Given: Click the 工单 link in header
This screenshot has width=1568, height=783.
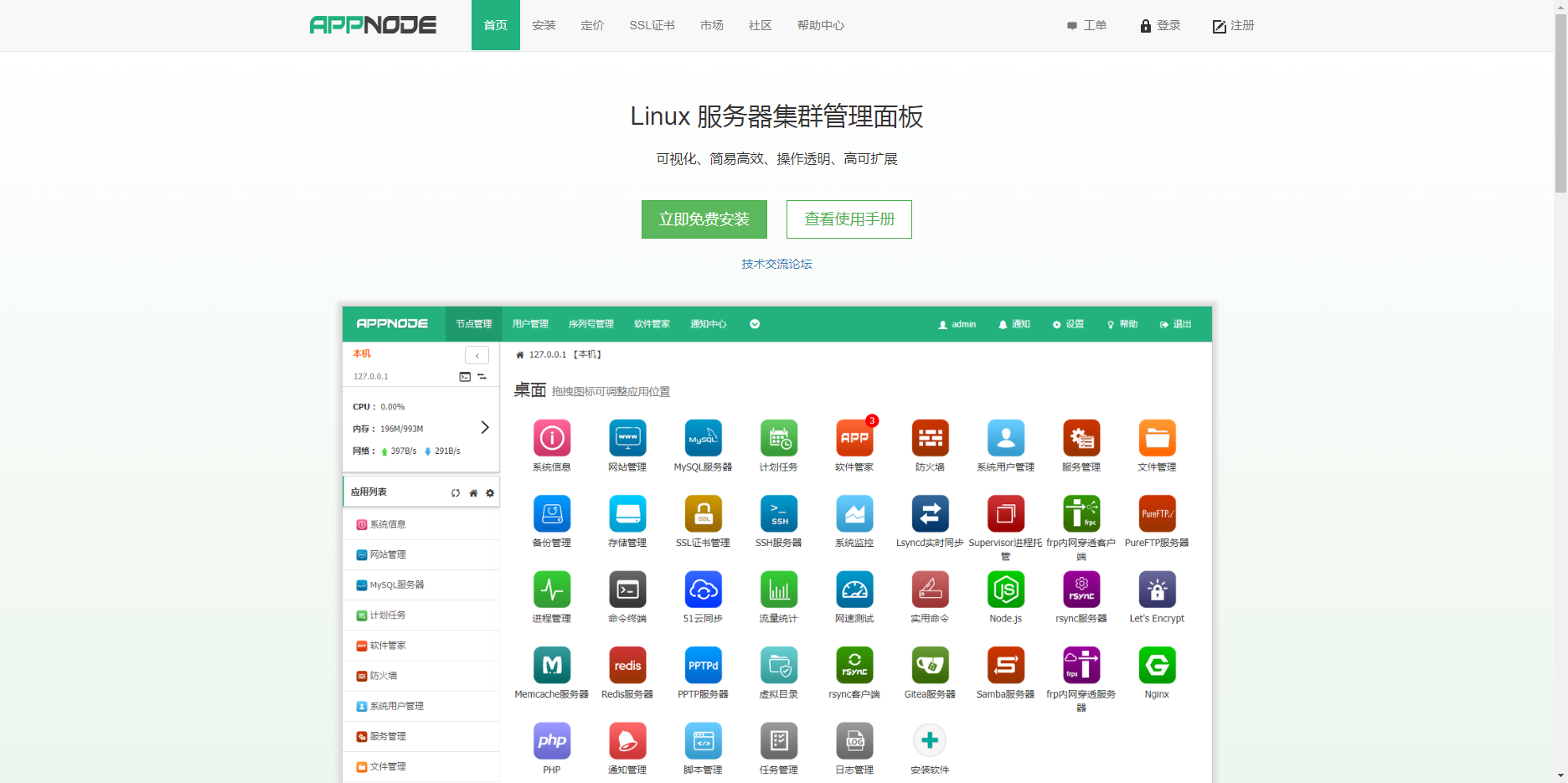Looking at the screenshot, I should pos(1087,26).
